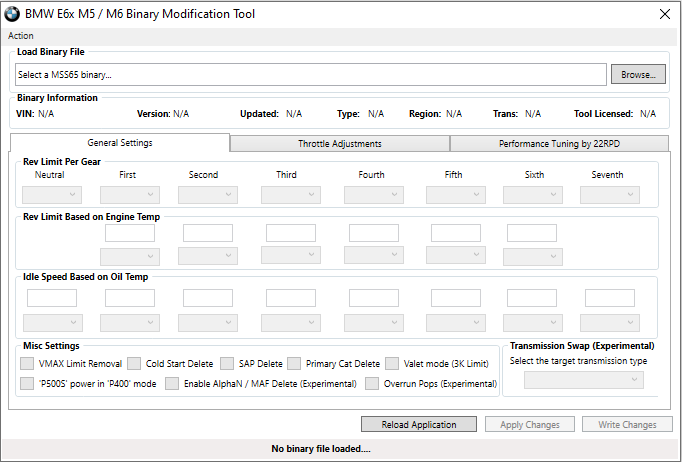This screenshot has width=682, height=462.
Task: Check 'P500S' power in 'P400' mode
Action: point(27,383)
